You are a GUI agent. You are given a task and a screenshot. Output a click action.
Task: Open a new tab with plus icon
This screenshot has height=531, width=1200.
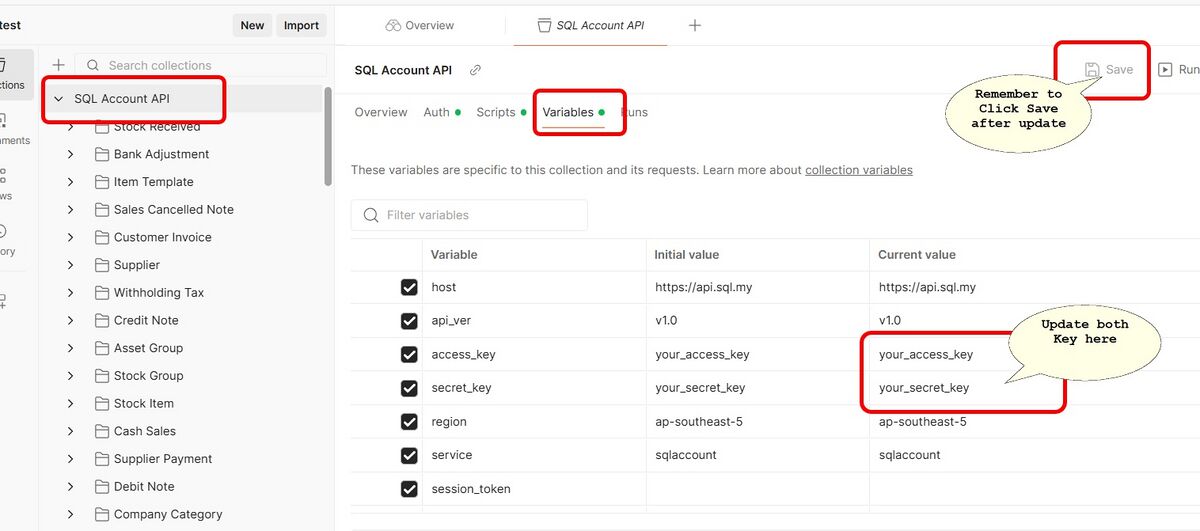pos(695,25)
